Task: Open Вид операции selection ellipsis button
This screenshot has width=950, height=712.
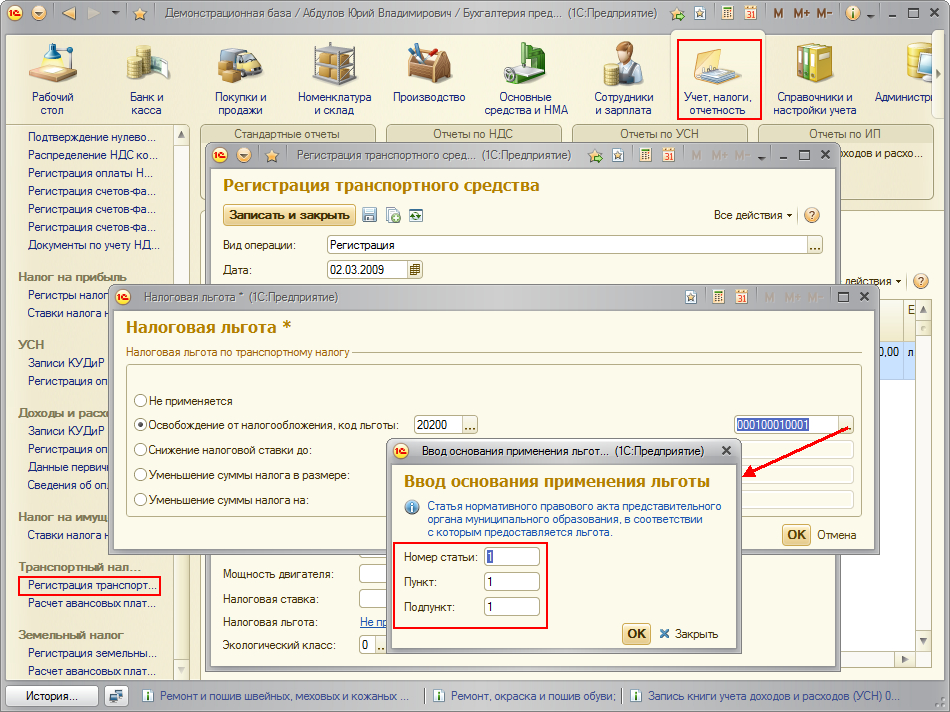Action: (x=815, y=245)
